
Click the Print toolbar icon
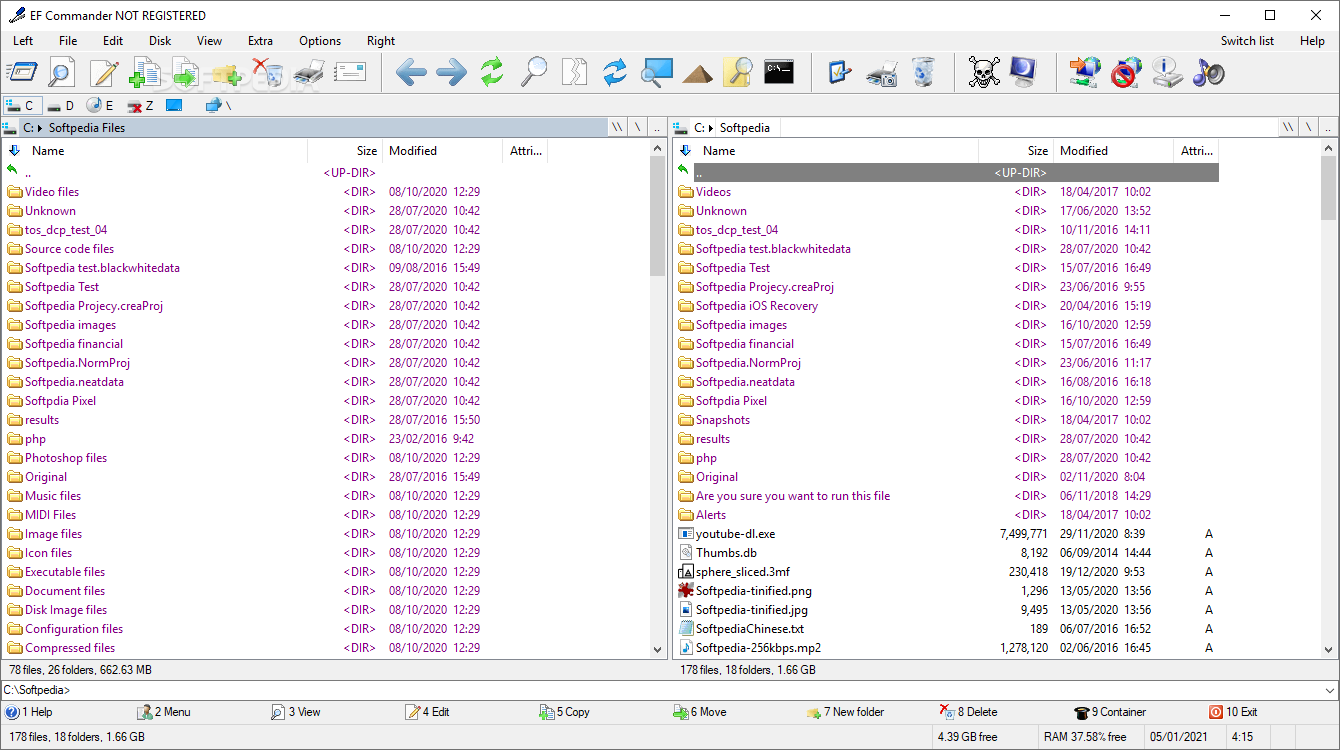(309, 72)
